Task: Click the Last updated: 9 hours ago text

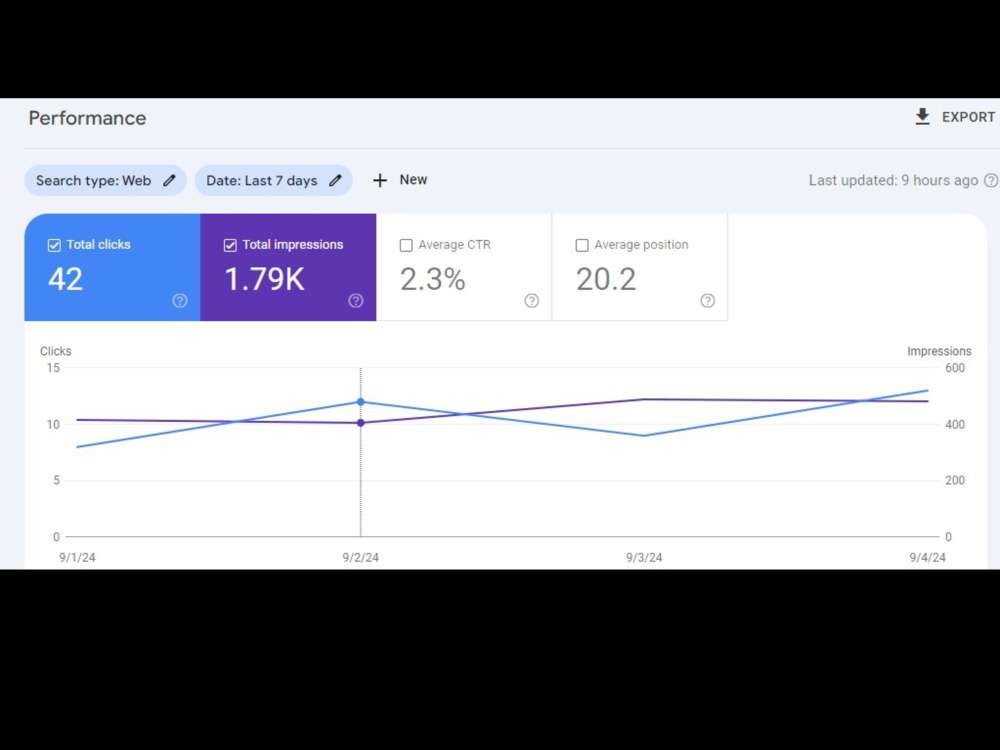Action: point(893,180)
